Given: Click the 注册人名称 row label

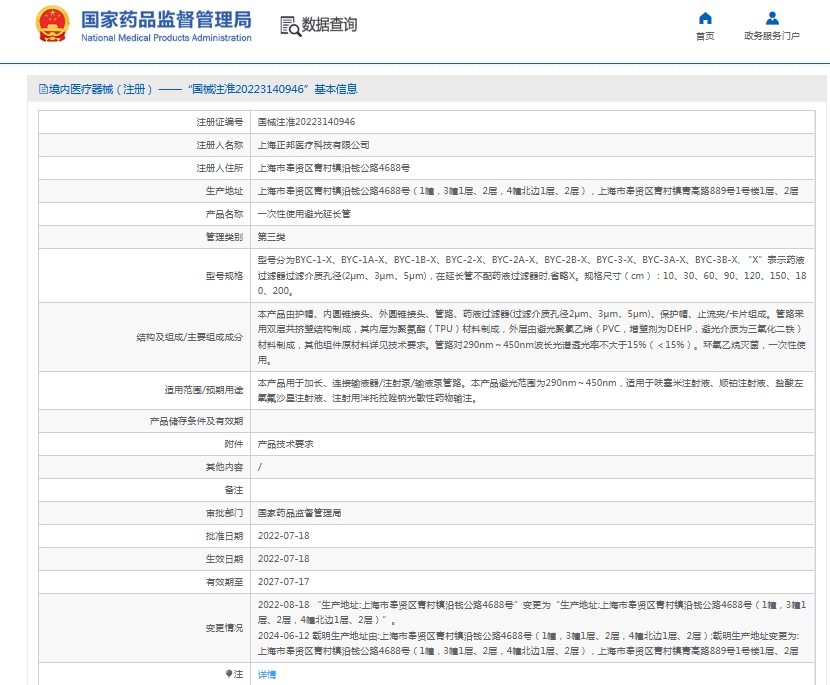Looking at the screenshot, I should (220, 145).
